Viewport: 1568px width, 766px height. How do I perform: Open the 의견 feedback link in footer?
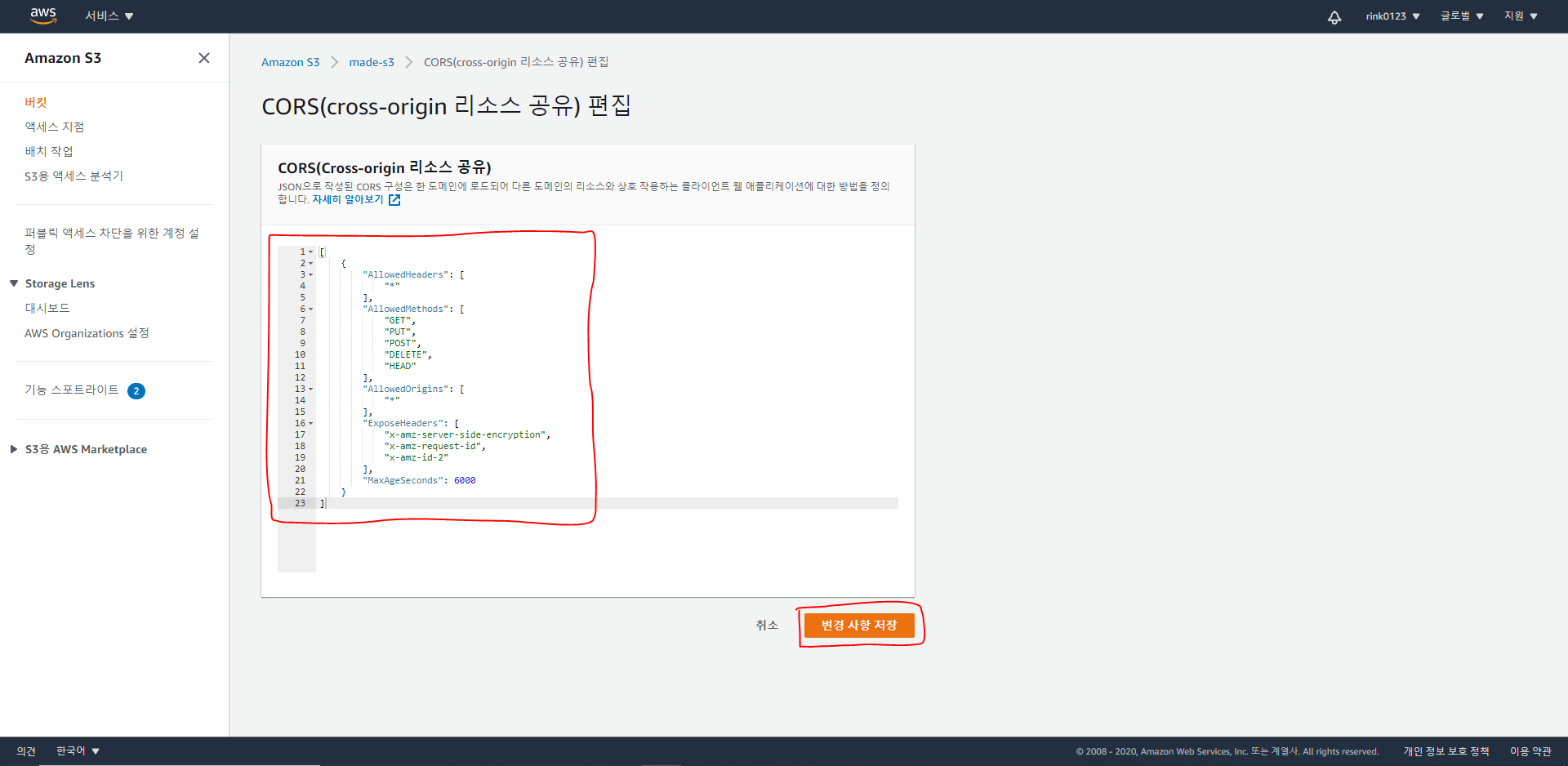pyautogui.click(x=26, y=751)
